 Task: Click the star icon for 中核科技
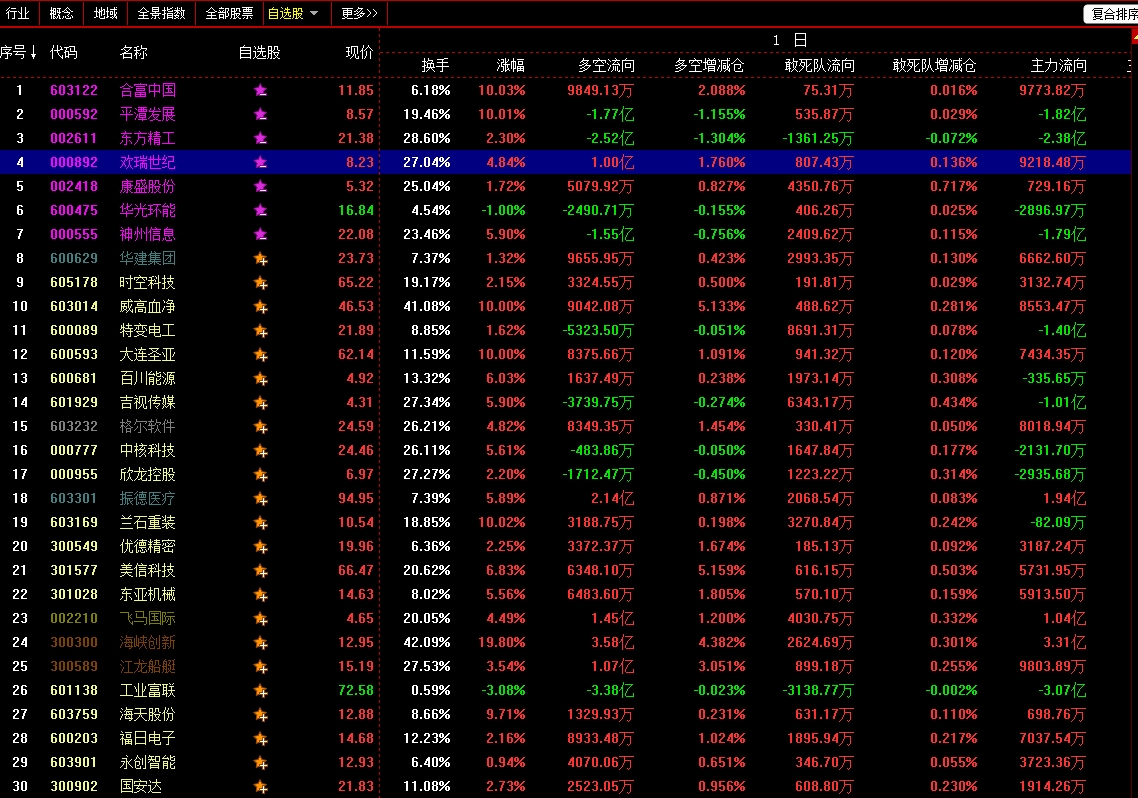coord(260,451)
